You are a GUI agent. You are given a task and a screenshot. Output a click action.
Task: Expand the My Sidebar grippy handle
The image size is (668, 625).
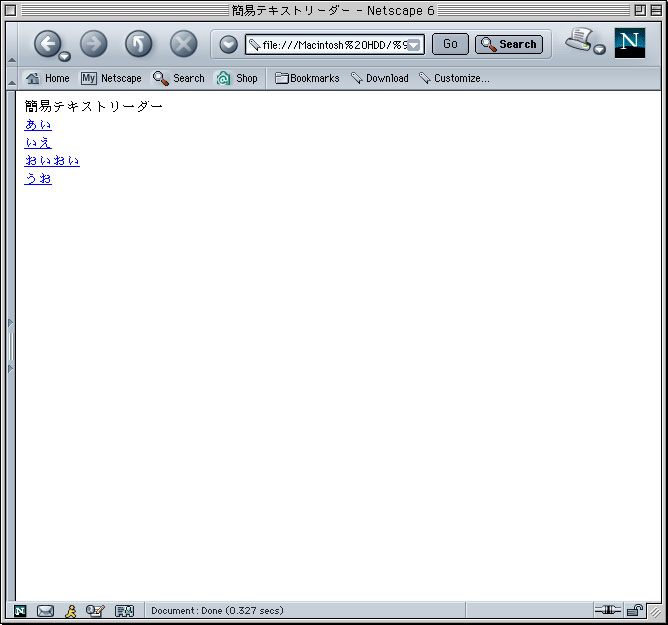[11, 346]
